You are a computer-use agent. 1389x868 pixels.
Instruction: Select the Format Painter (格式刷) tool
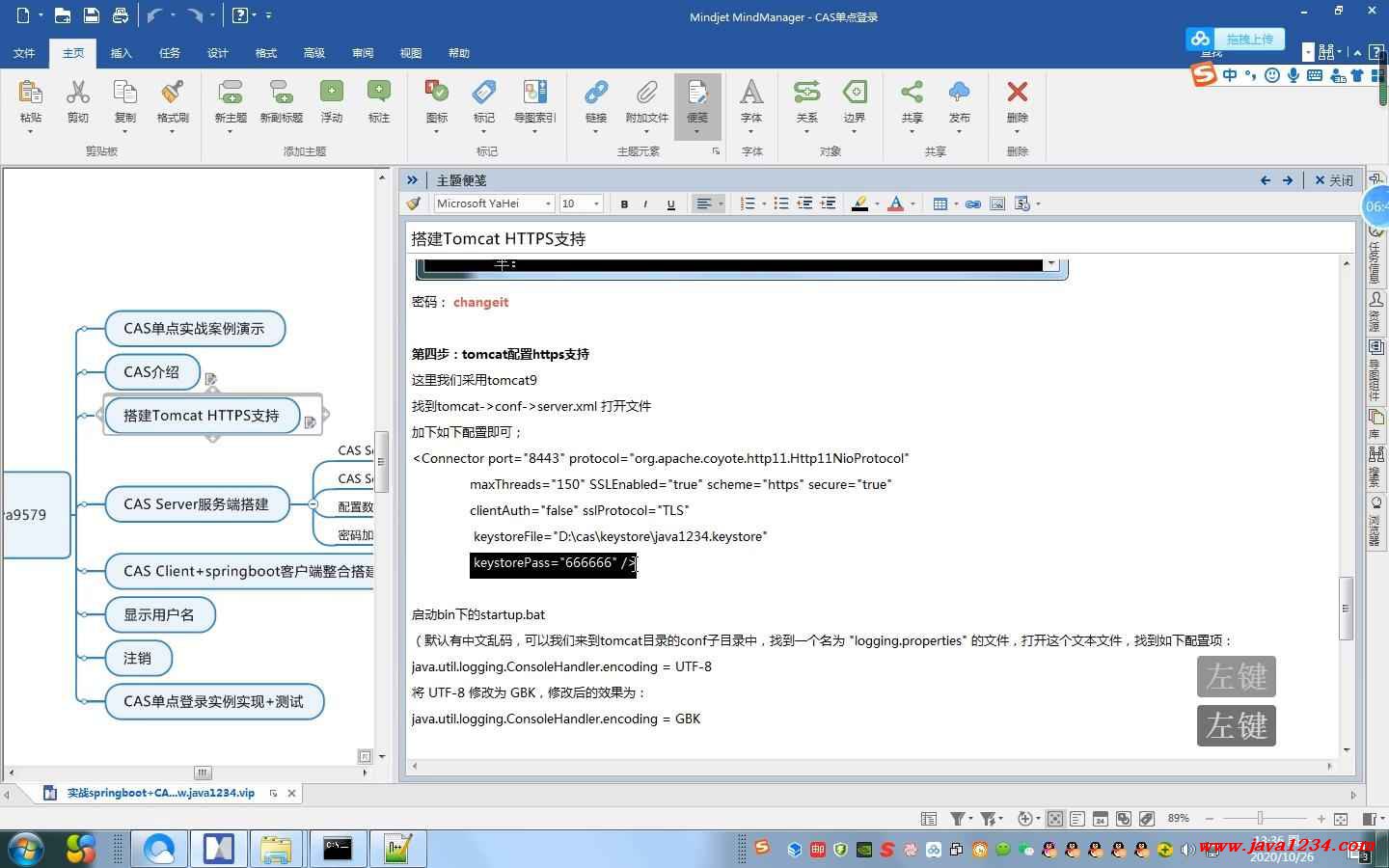pyautogui.click(x=173, y=93)
